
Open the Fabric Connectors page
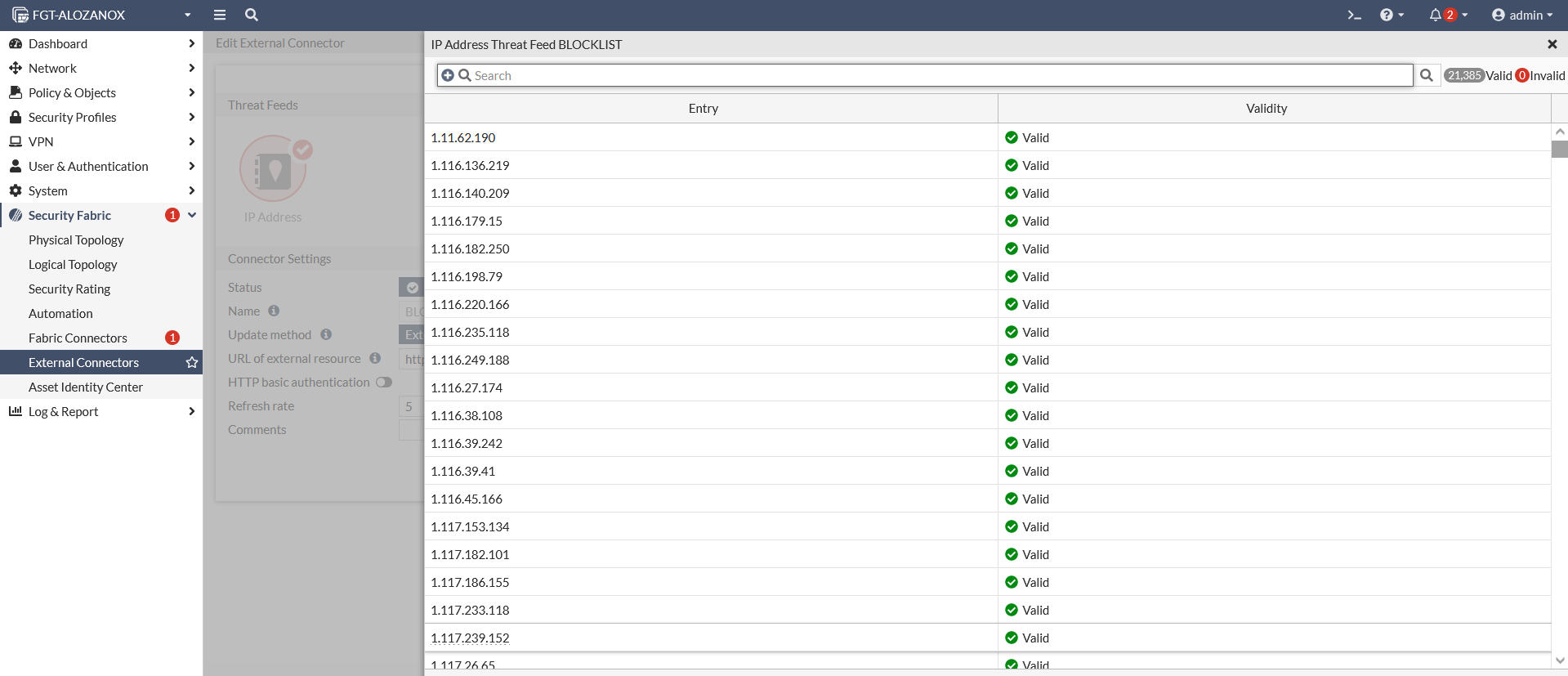coord(78,338)
